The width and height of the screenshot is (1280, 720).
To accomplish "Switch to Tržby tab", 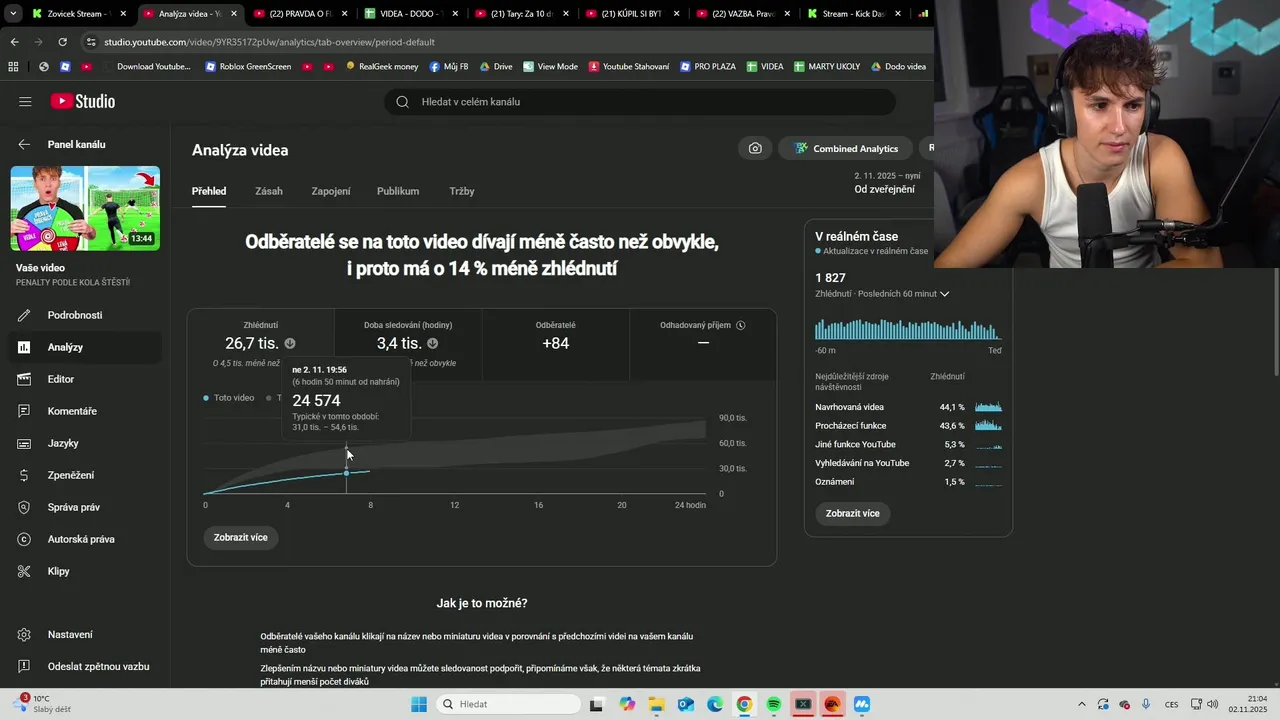I will (462, 191).
